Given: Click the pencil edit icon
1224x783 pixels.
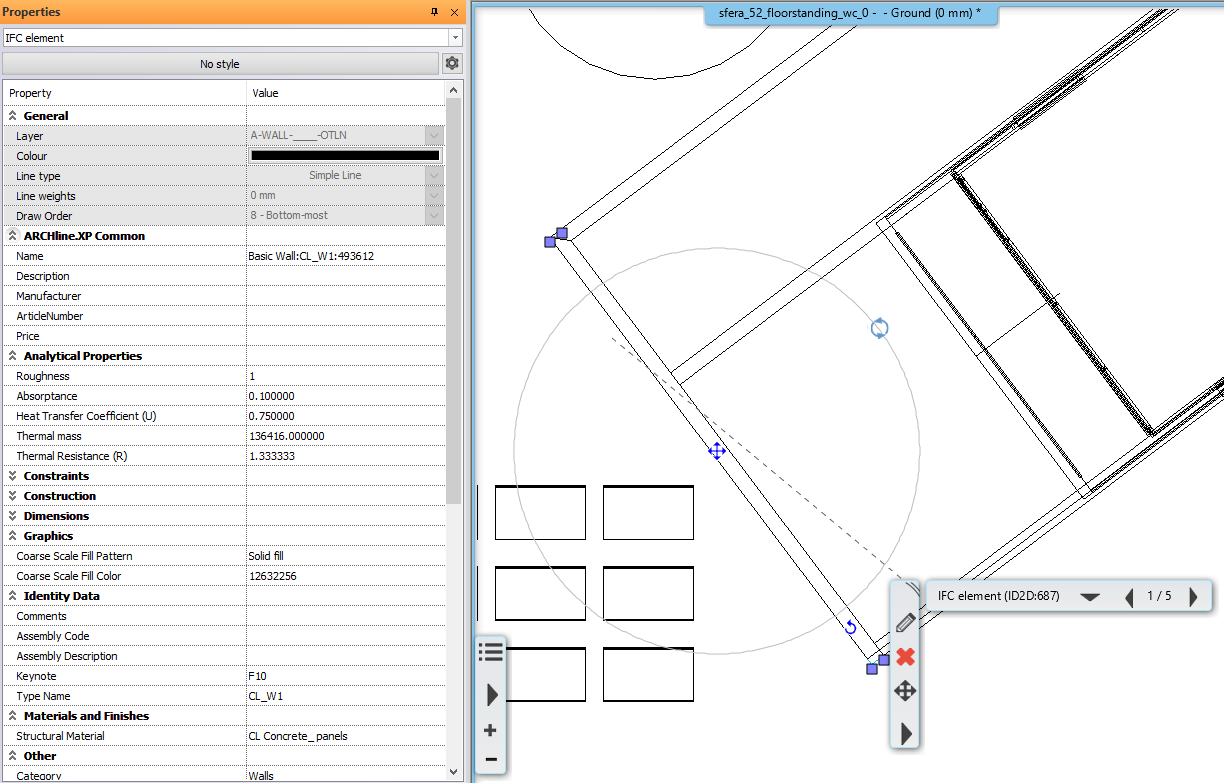Looking at the screenshot, I should point(905,622).
